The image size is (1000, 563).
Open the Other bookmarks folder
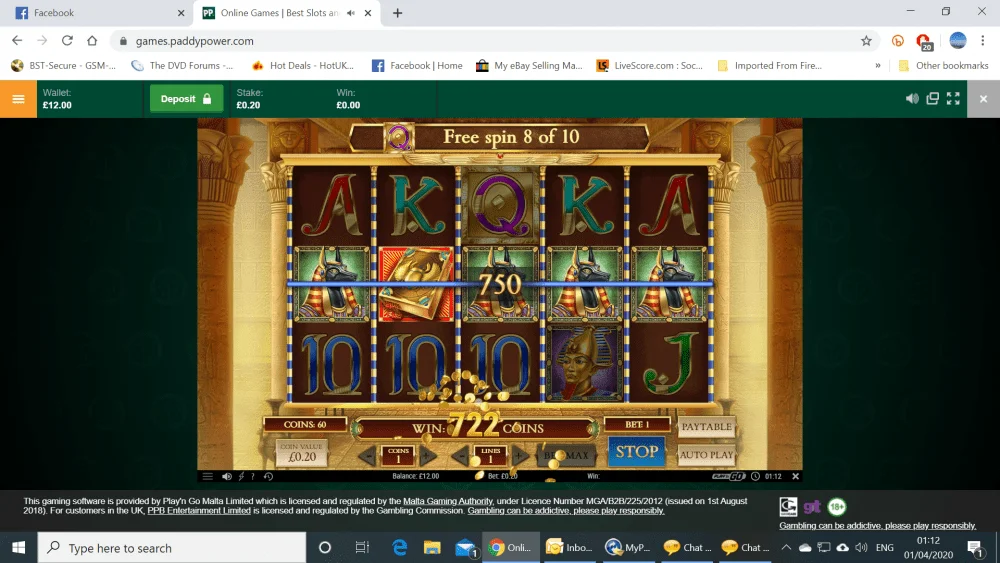(943, 66)
